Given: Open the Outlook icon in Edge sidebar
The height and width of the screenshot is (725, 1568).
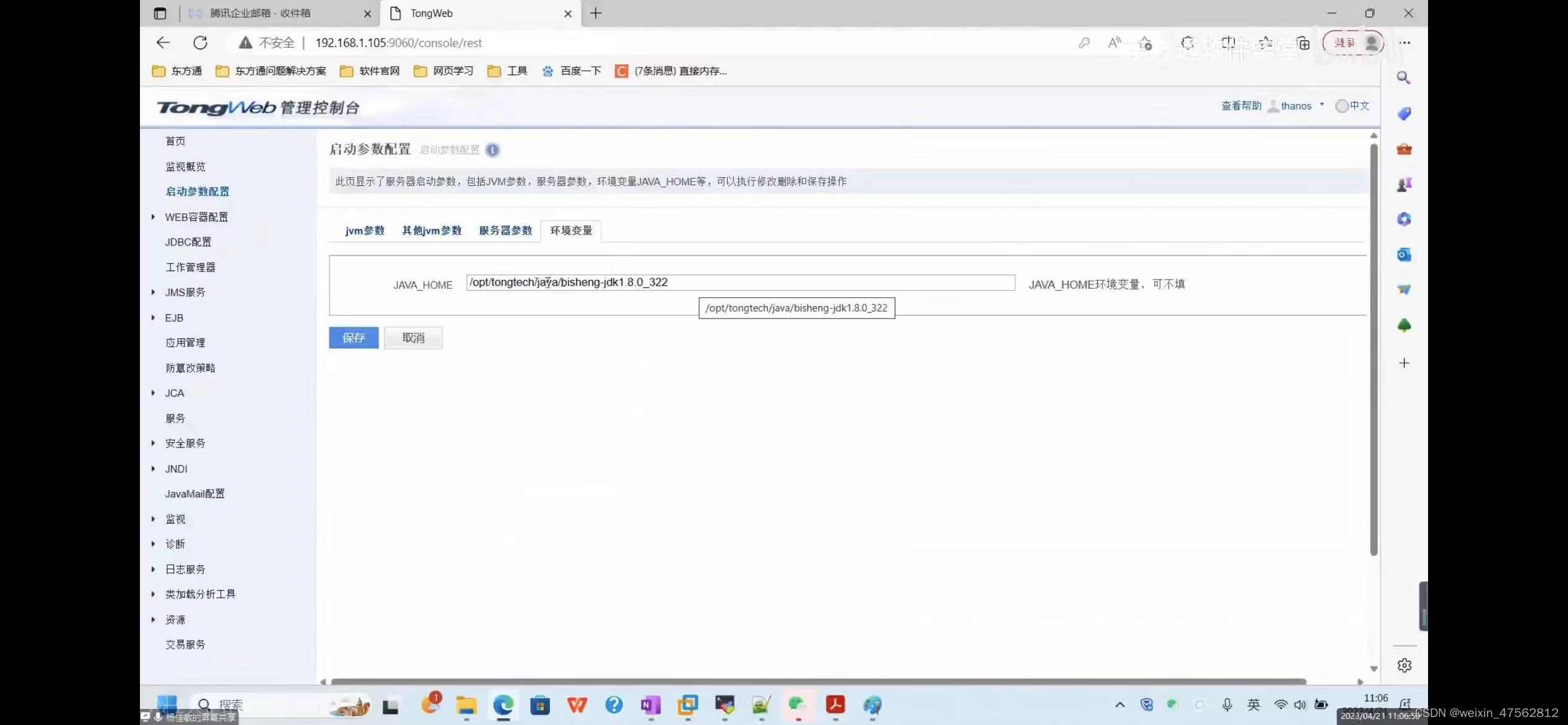Looking at the screenshot, I should coord(1404,255).
